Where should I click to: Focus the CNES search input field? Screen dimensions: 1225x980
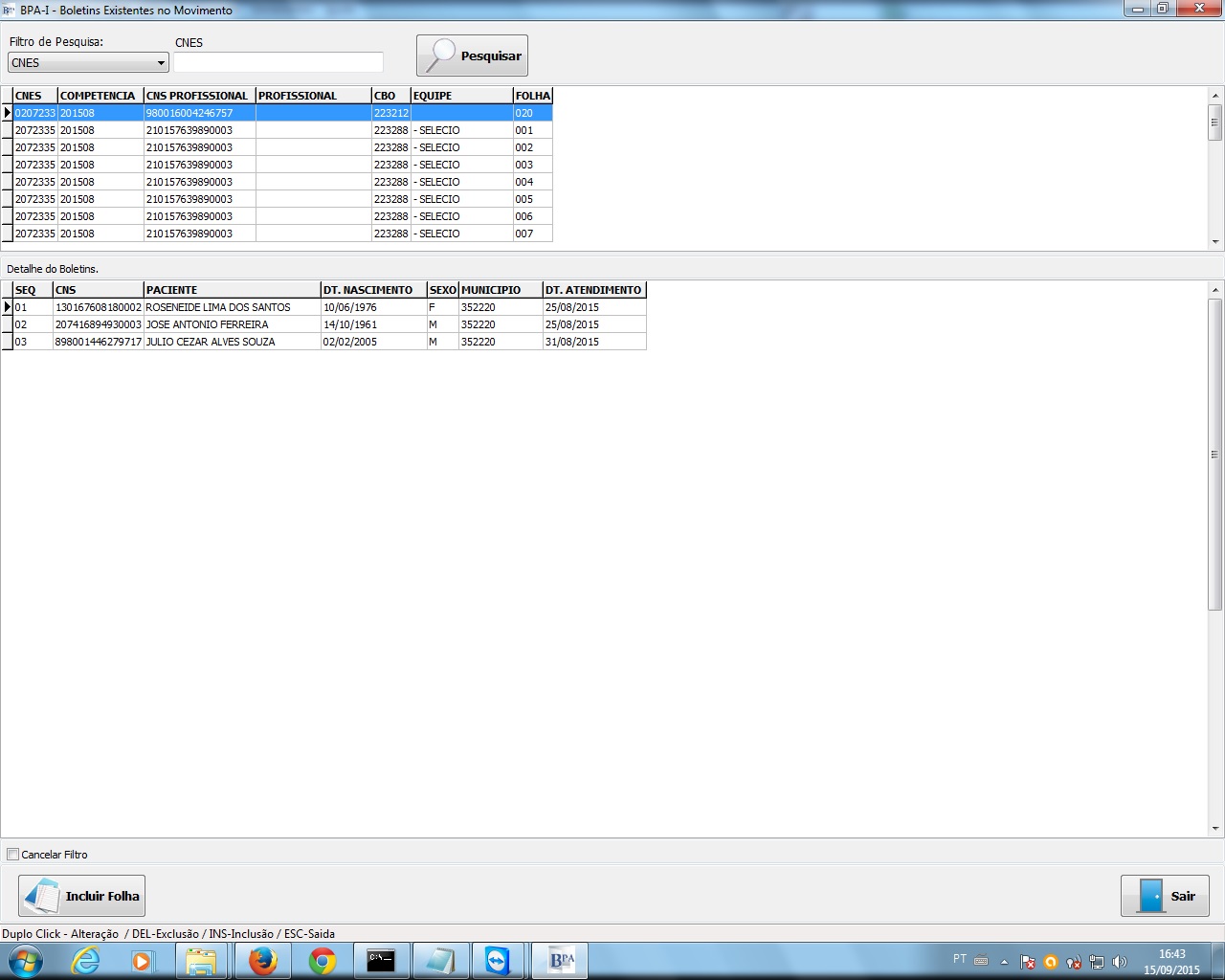point(278,62)
